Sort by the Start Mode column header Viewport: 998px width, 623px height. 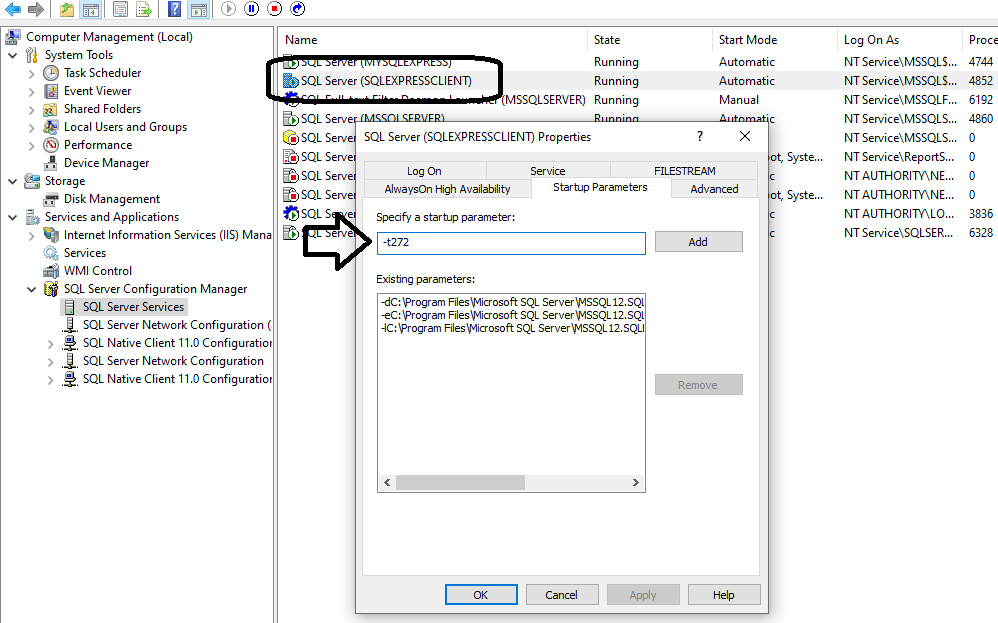click(x=774, y=39)
